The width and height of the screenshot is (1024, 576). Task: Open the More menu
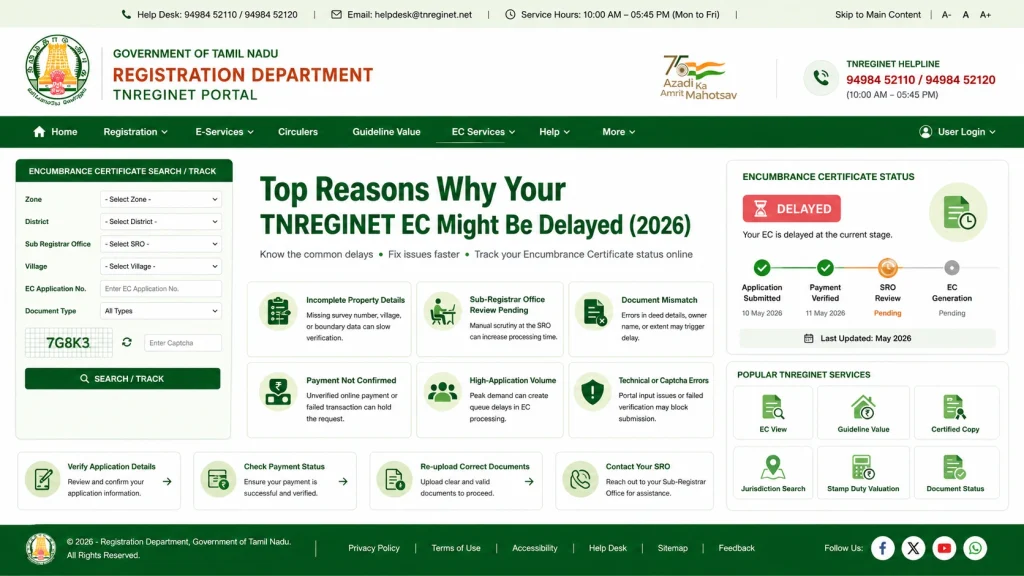coord(618,132)
